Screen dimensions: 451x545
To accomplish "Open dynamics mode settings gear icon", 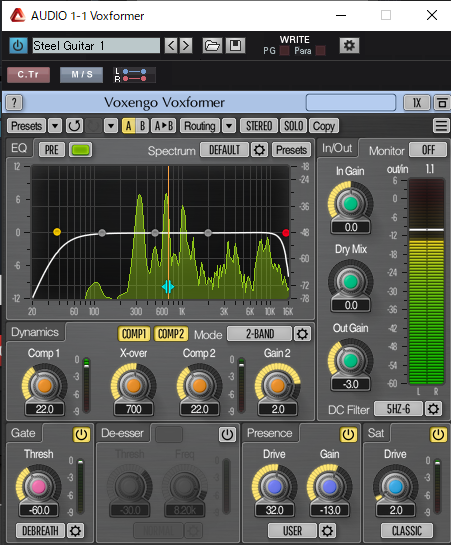I will click(302, 334).
